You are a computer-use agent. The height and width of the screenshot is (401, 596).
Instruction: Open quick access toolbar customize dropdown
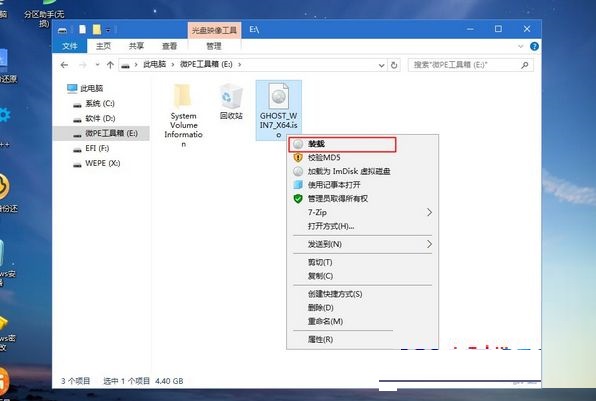point(108,30)
